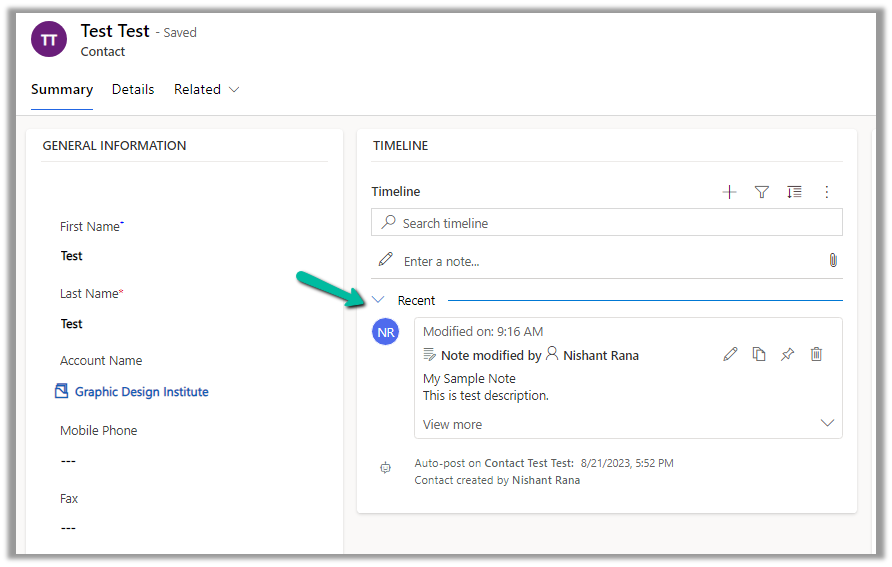Image resolution: width=892 pixels, height=567 pixels.
Task: Open the Related tab dropdown
Action: 207,89
